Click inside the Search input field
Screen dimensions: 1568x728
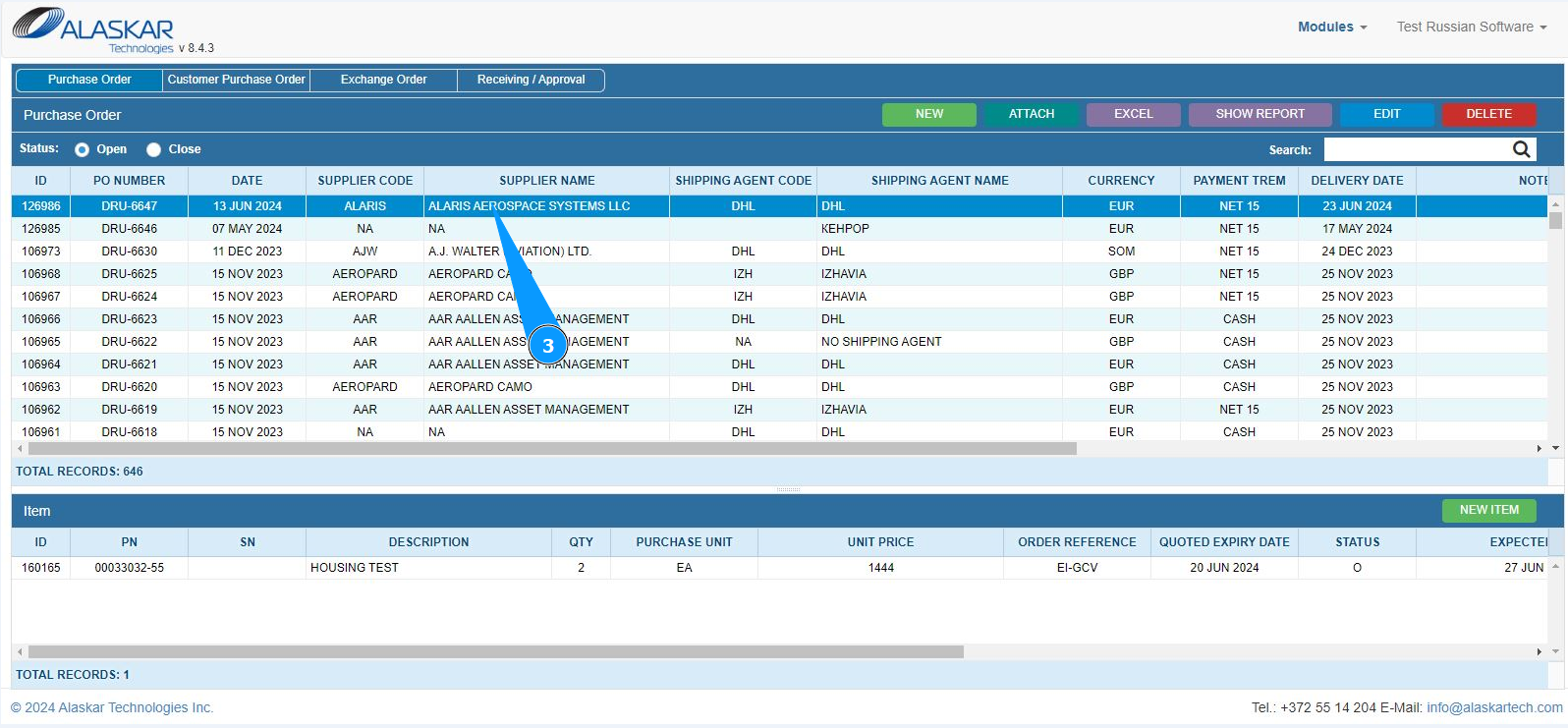click(1415, 149)
